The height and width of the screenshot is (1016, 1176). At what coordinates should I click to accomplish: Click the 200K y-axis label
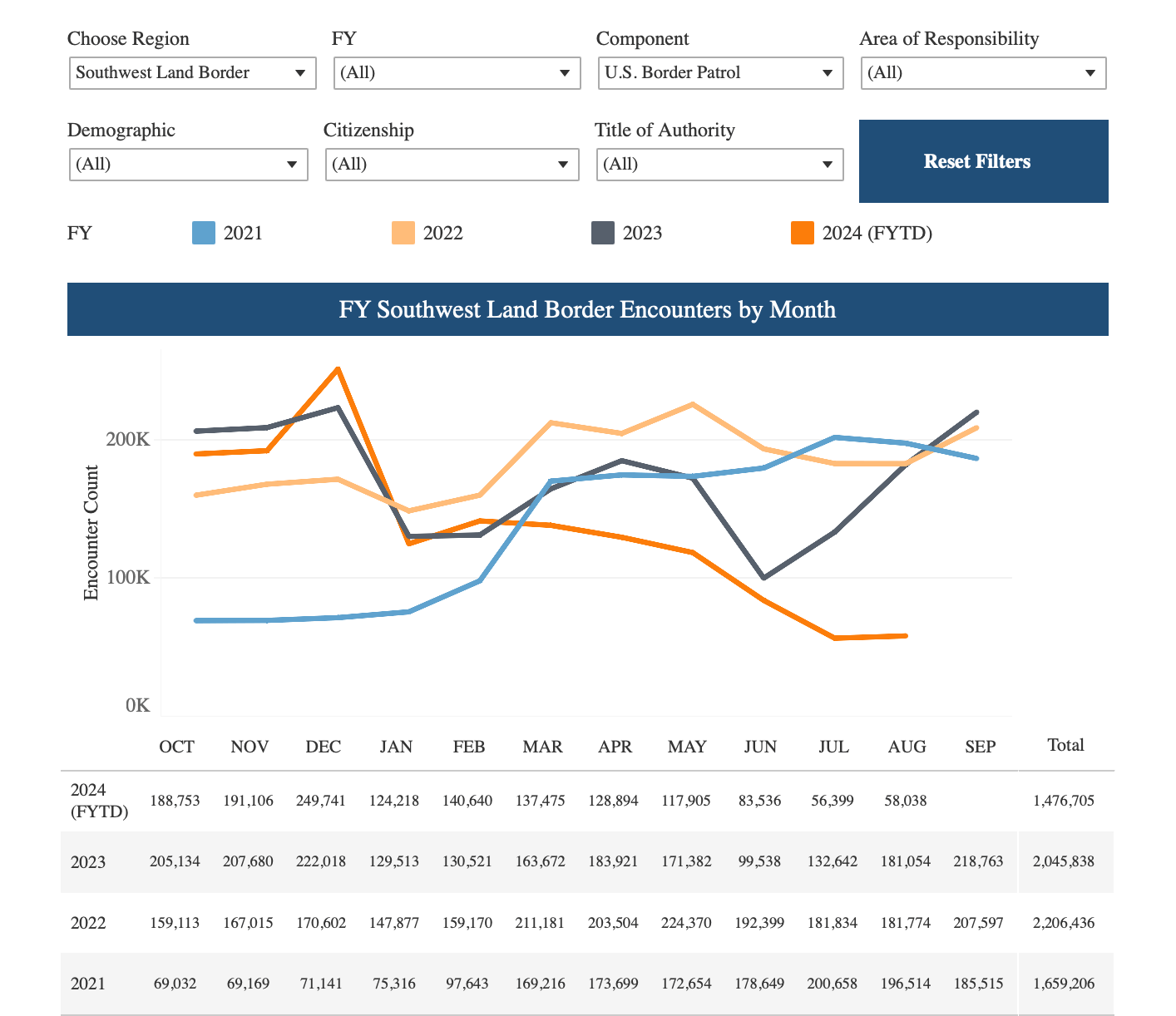tap(128, 439)
